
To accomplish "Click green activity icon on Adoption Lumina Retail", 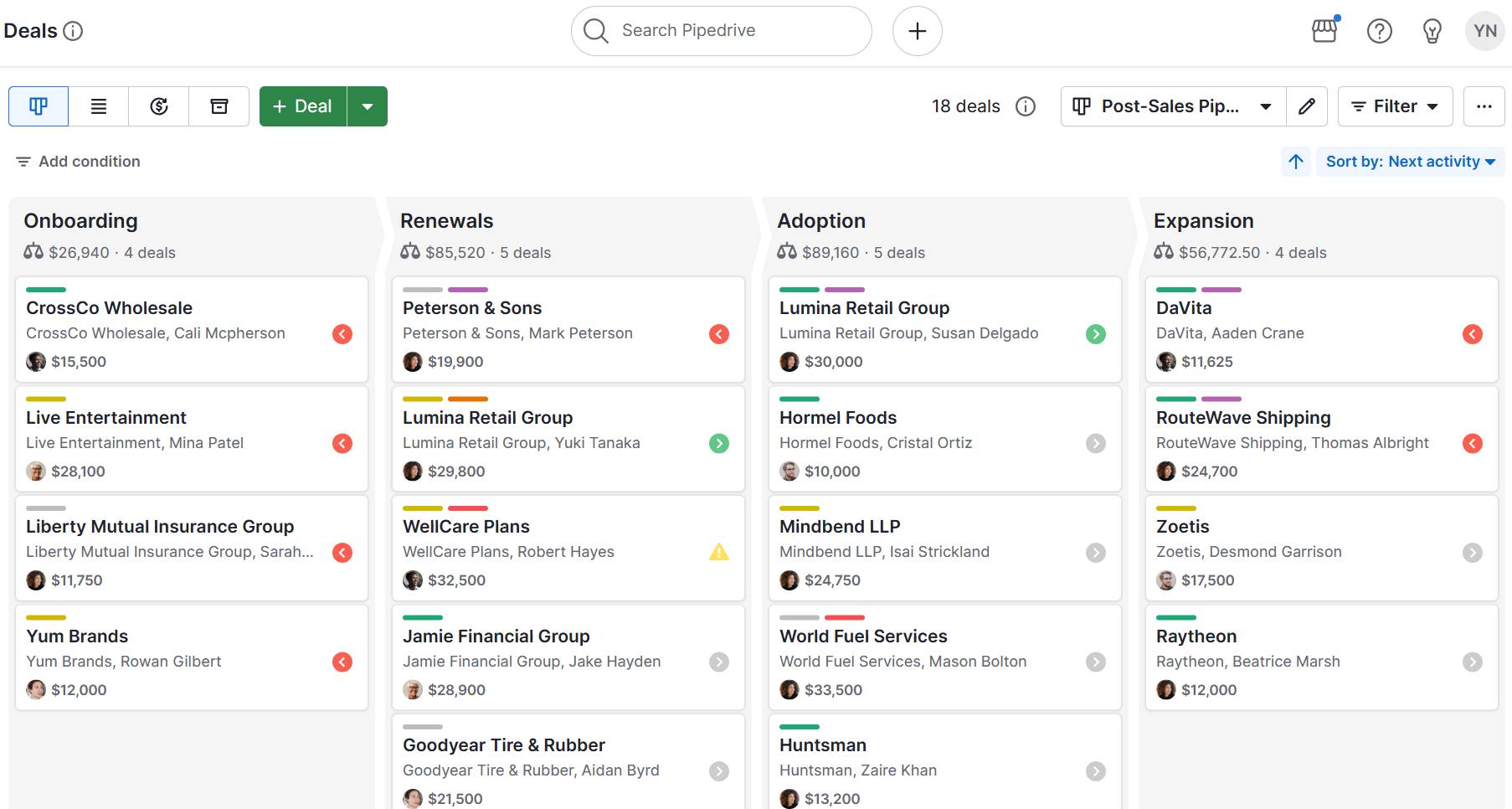I will [1096, 334].
